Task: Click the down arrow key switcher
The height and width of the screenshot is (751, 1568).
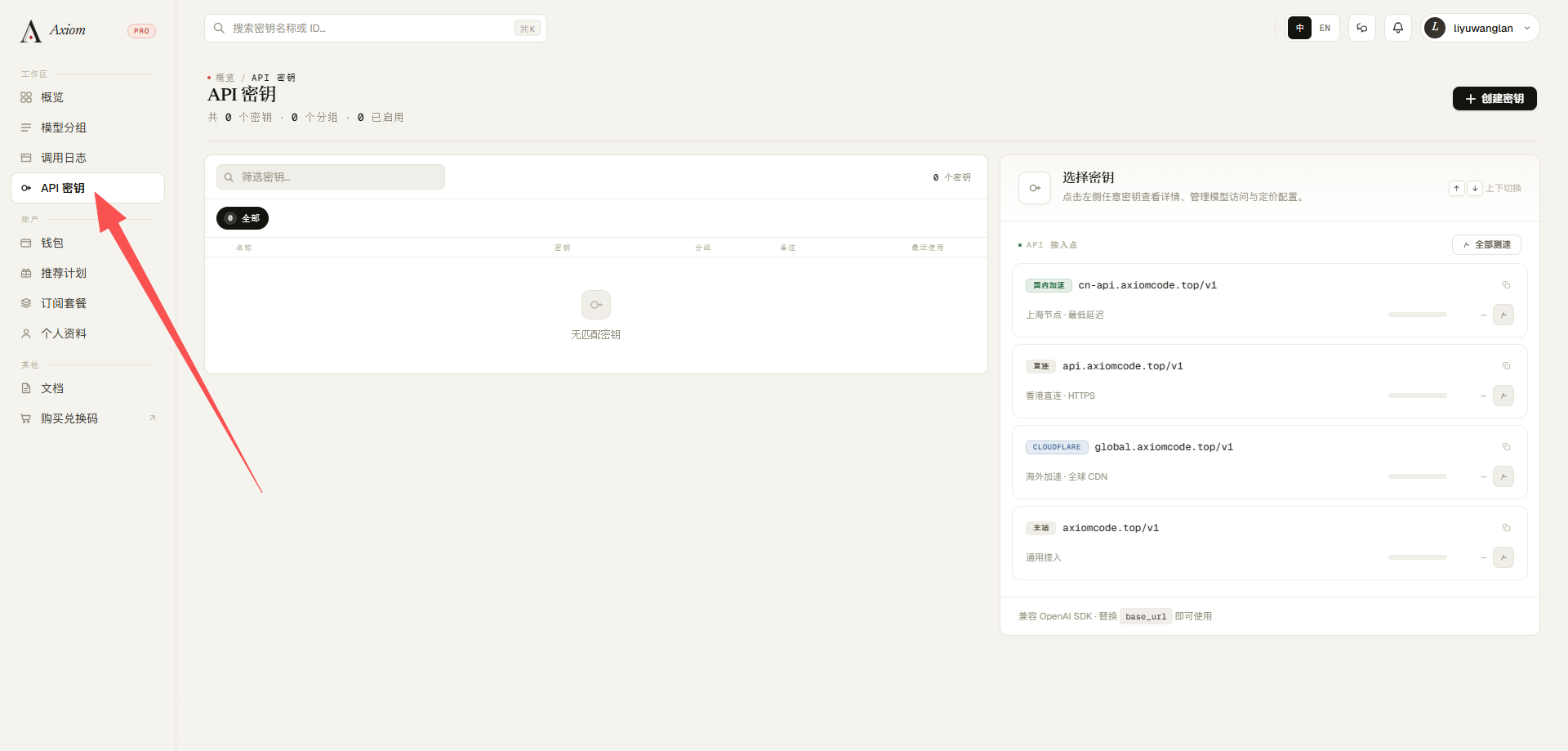Action: tap(1475, 188)
